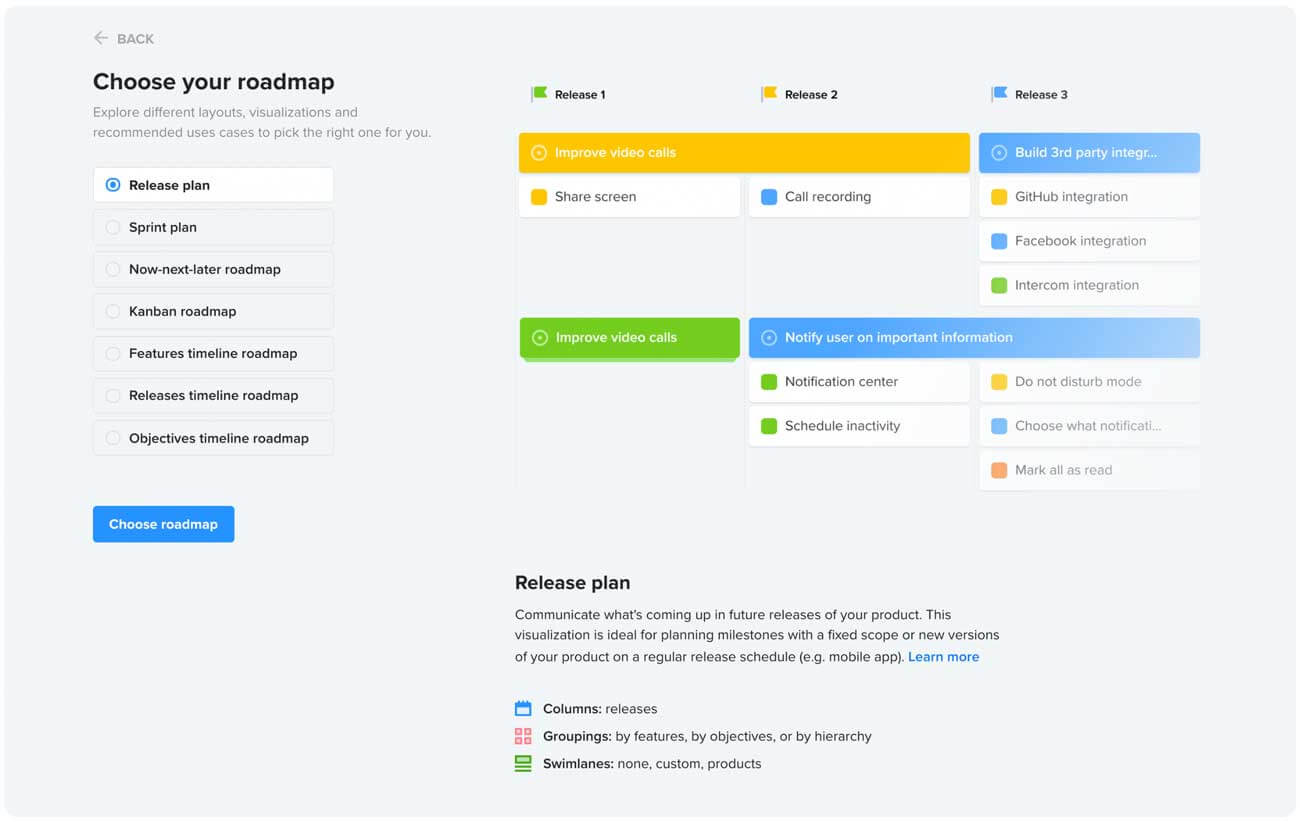1300x822 pixels.
Task: Click the green Swimlanes rows icon
Action: coord(523,763)
